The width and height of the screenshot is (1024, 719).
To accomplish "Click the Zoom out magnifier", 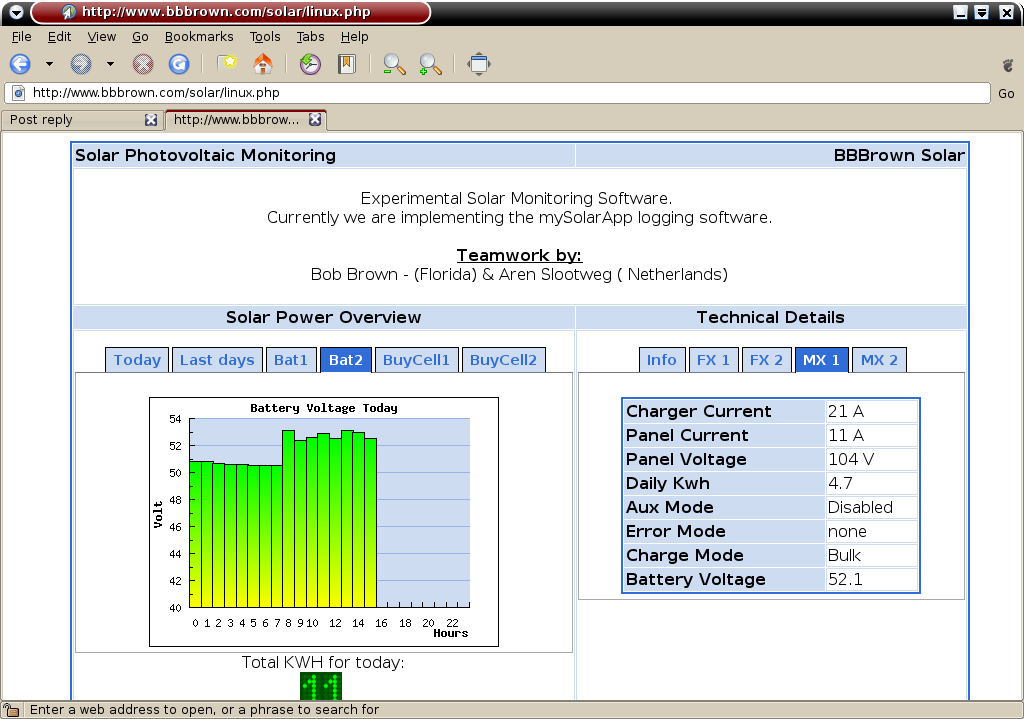I will tap(394, 64).
